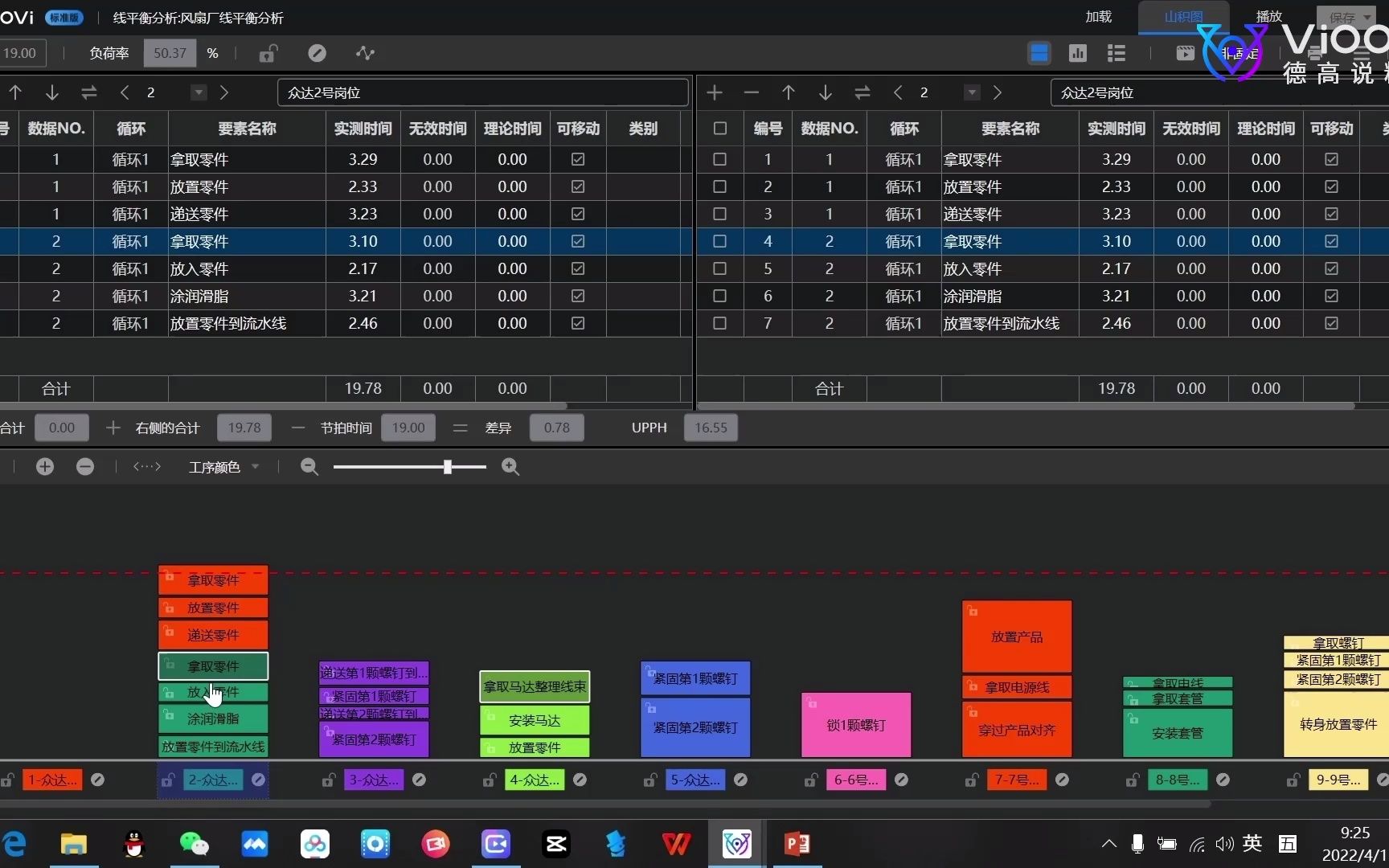1389x868 pixels.
Task: Move row up in the left panel
Action: click(x=15, y=92)
